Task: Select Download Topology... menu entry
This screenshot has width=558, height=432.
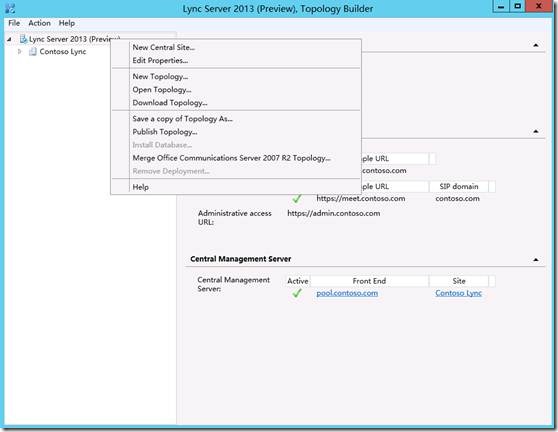Action: click(x=170, y=103)
